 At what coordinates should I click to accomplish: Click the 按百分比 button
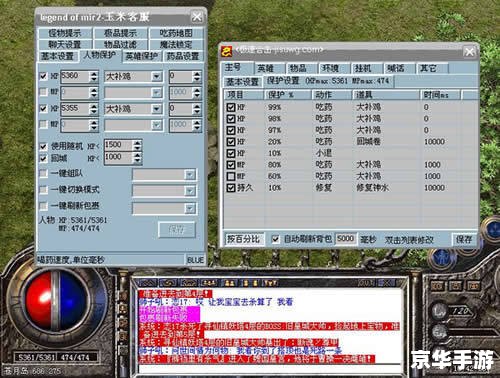tap(244, 239)
